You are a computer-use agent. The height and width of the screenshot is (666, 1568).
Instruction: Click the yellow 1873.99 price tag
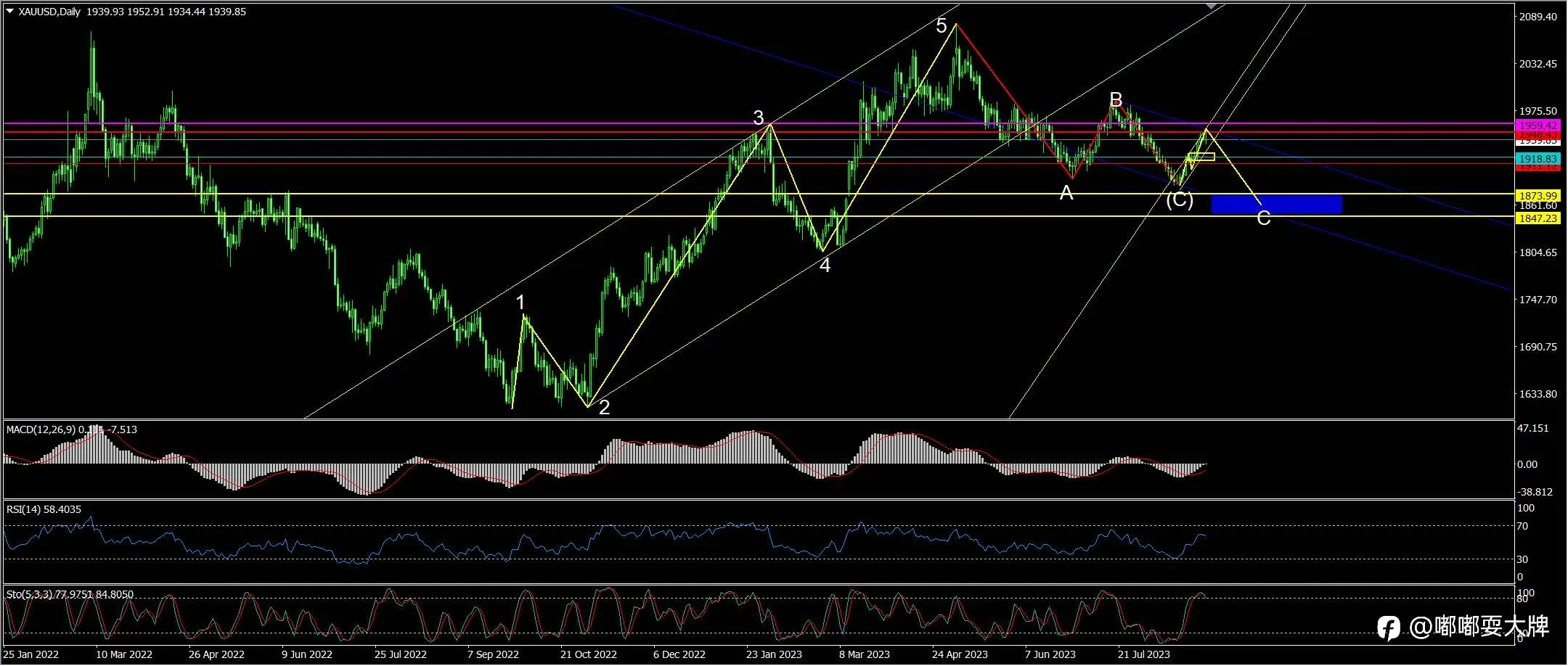[x=1538, y=196]
